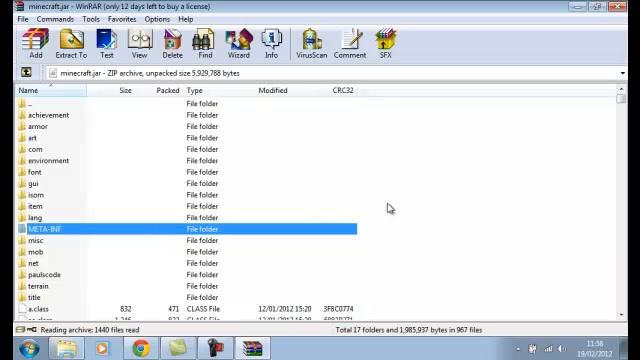Open Windows Media Player taskbar icon

point(102,348)
